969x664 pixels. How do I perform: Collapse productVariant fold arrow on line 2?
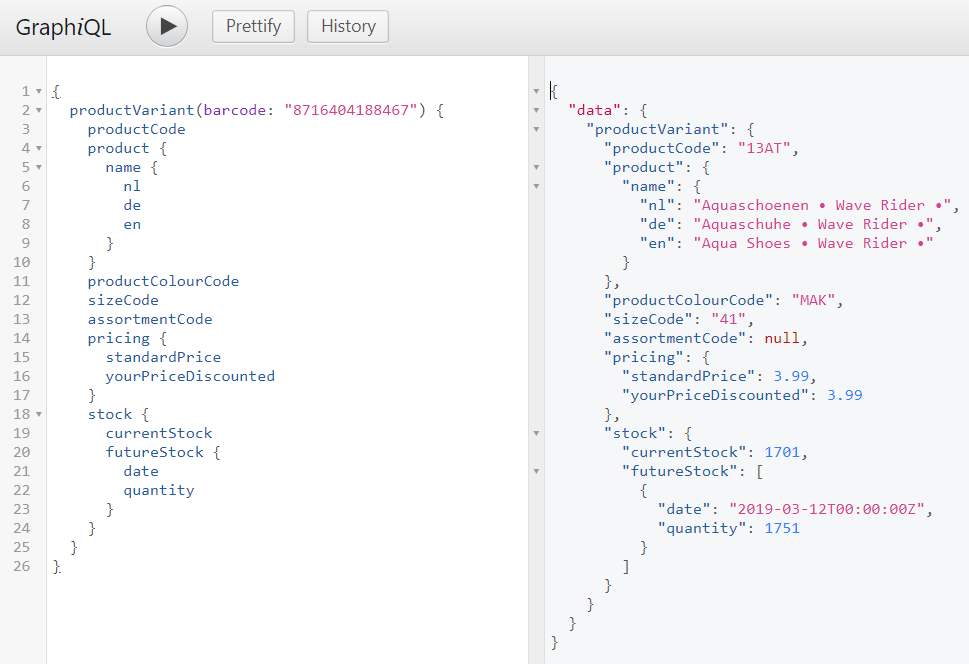click(38, 111)
